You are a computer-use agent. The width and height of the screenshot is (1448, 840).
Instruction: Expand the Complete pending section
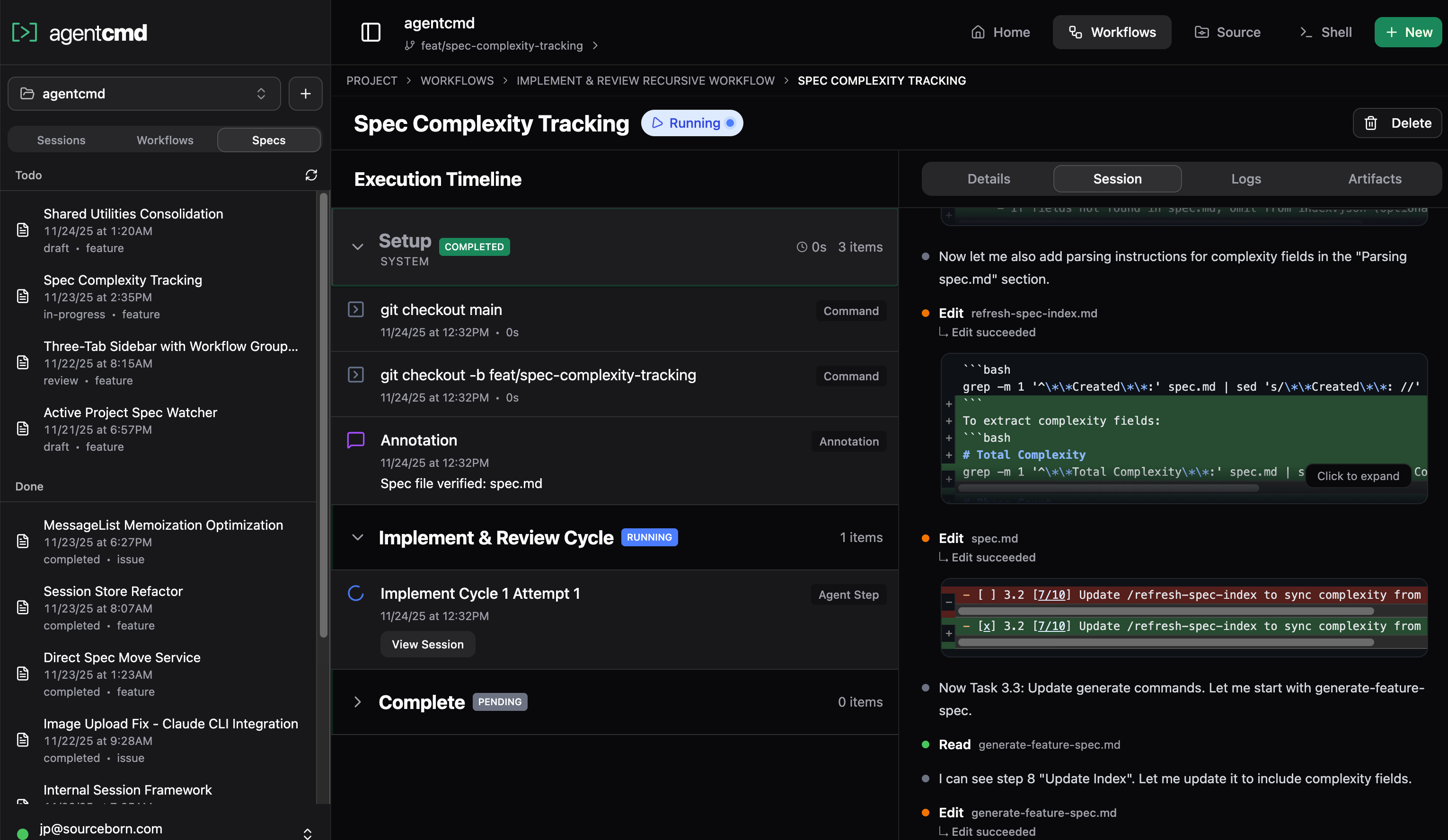357,701
